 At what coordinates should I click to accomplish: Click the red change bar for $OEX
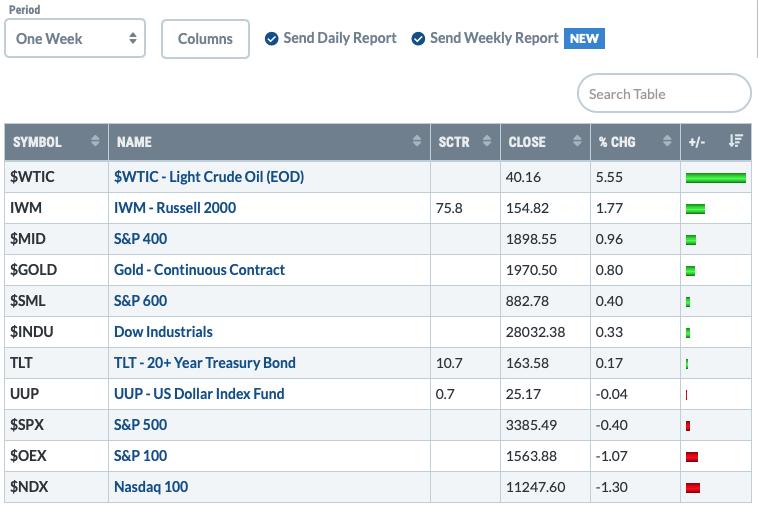[x=692, y=457]
